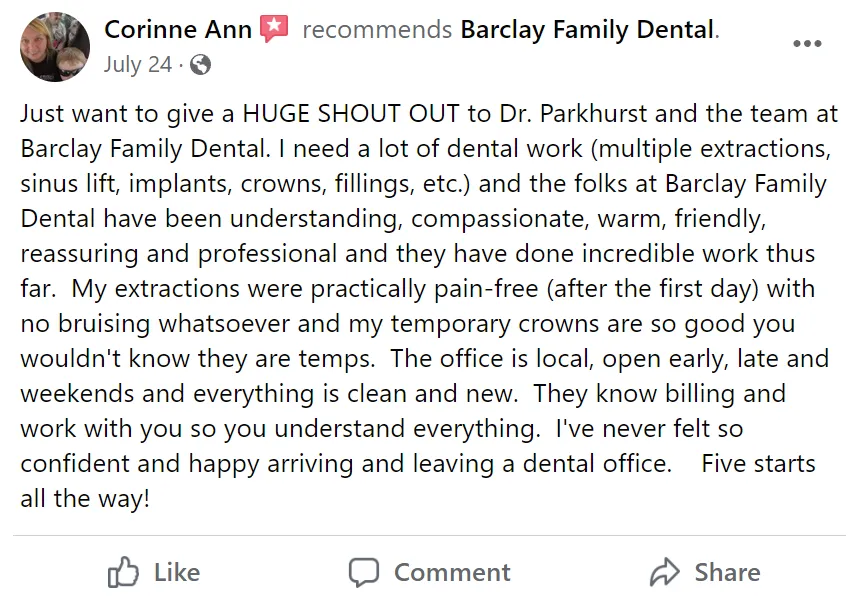Click the Like text label
Screen dimensions: 861x613
(x=177, y=572)
